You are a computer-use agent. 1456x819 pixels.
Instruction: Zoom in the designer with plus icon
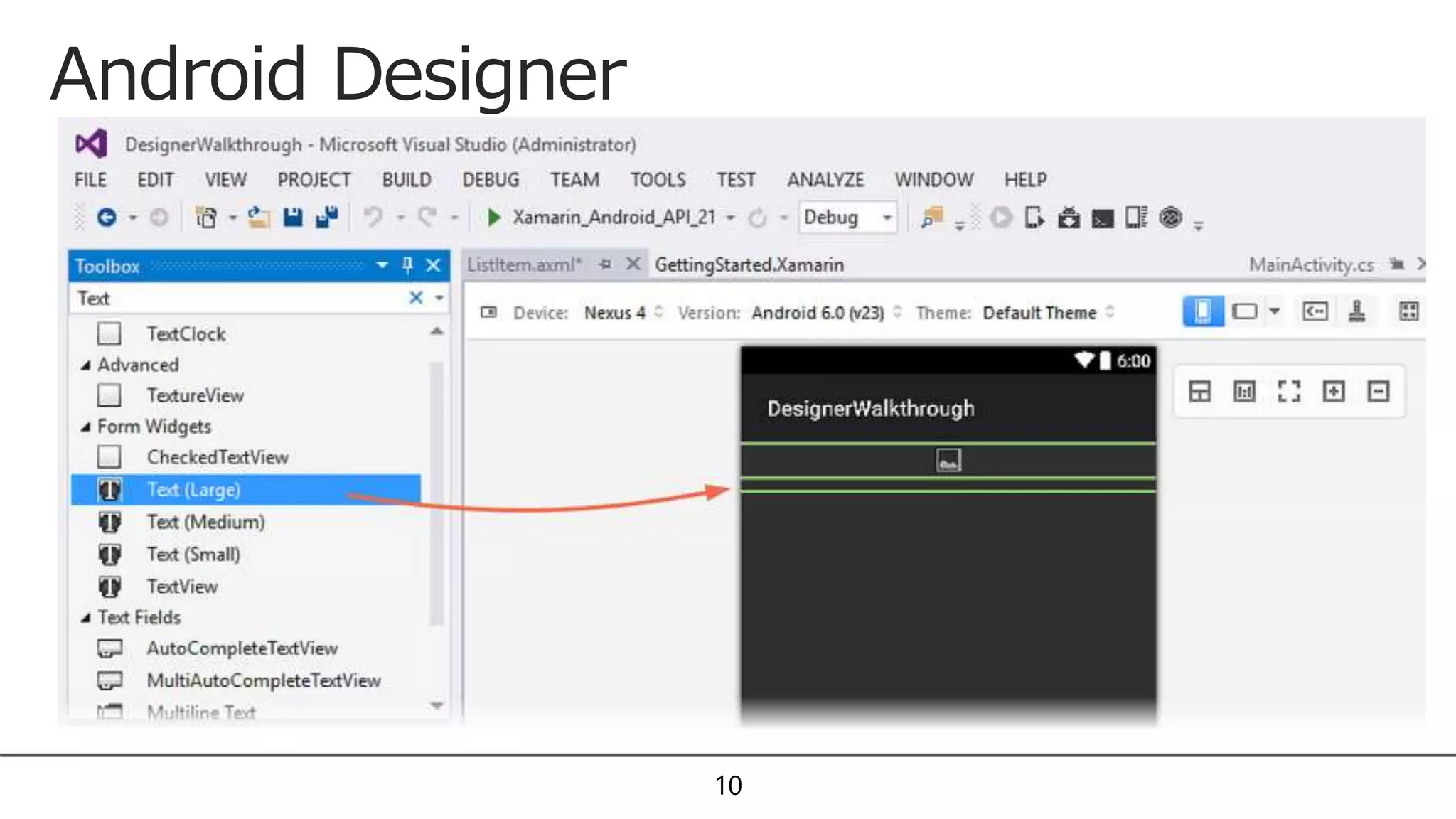click(x=1334, y=391)
